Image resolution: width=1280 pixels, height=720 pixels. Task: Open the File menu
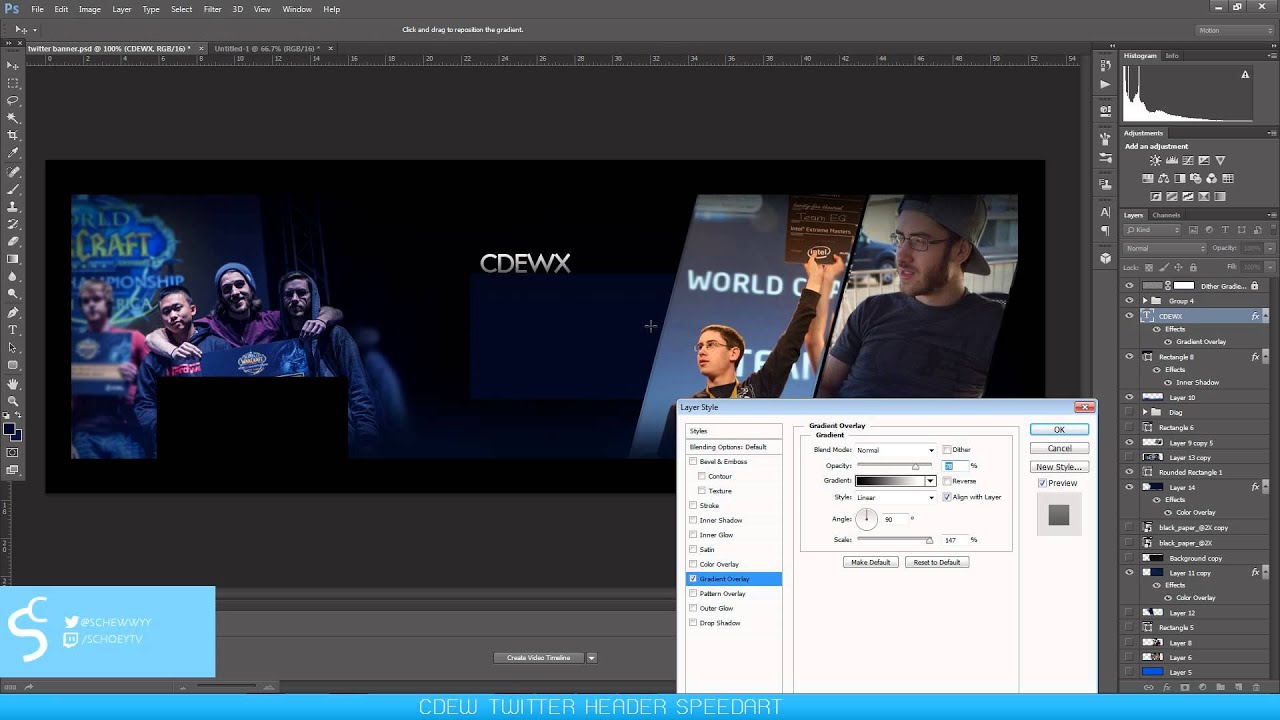[x=37, y=9]
